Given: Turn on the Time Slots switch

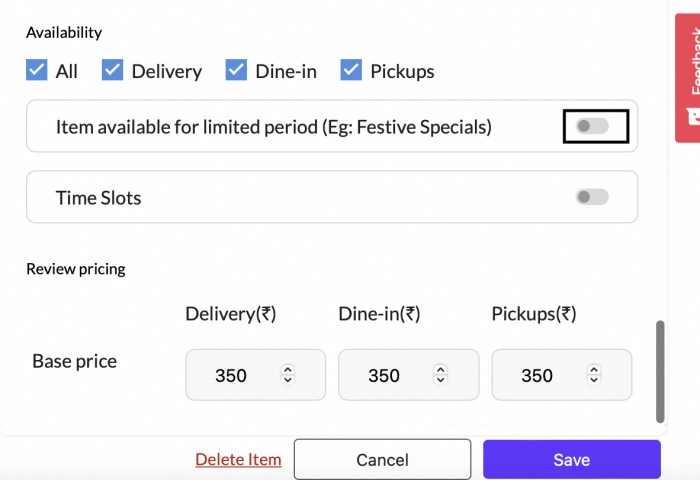Looking at the screenshot, I should pyautogui.click(x=592, y=197).
